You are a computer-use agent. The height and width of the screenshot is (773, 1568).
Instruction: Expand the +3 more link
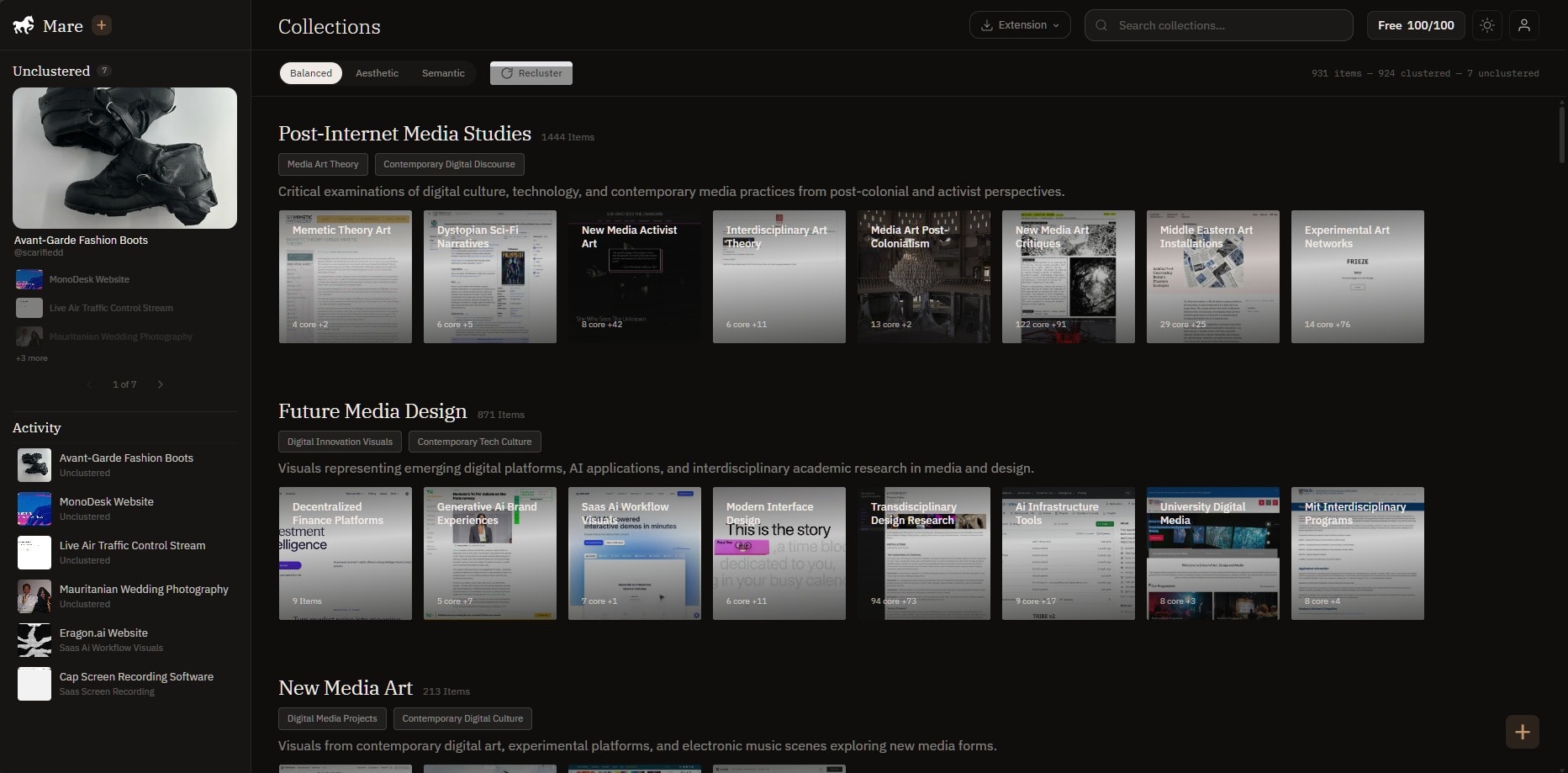(32, 358)
